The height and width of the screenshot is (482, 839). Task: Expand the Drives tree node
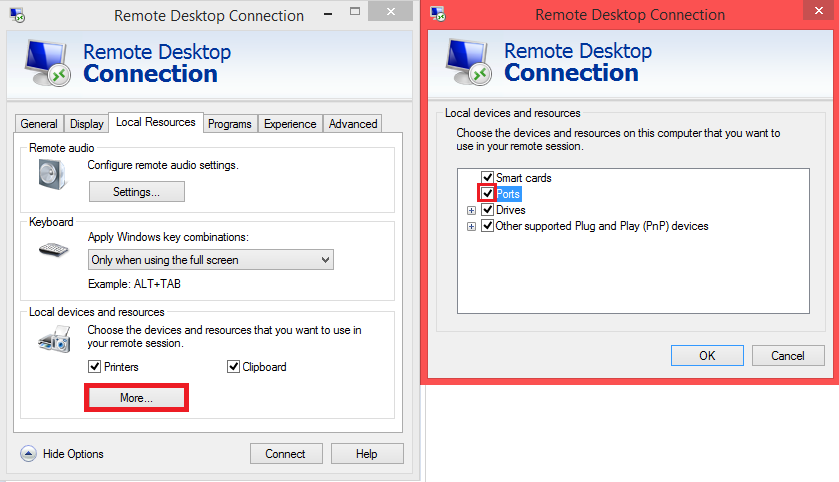click(471, 210)
